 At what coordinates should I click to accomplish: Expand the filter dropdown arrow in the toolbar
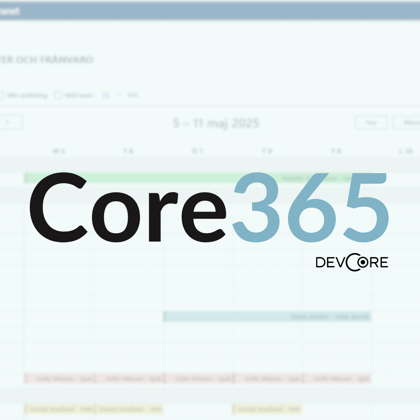point(120,95)
